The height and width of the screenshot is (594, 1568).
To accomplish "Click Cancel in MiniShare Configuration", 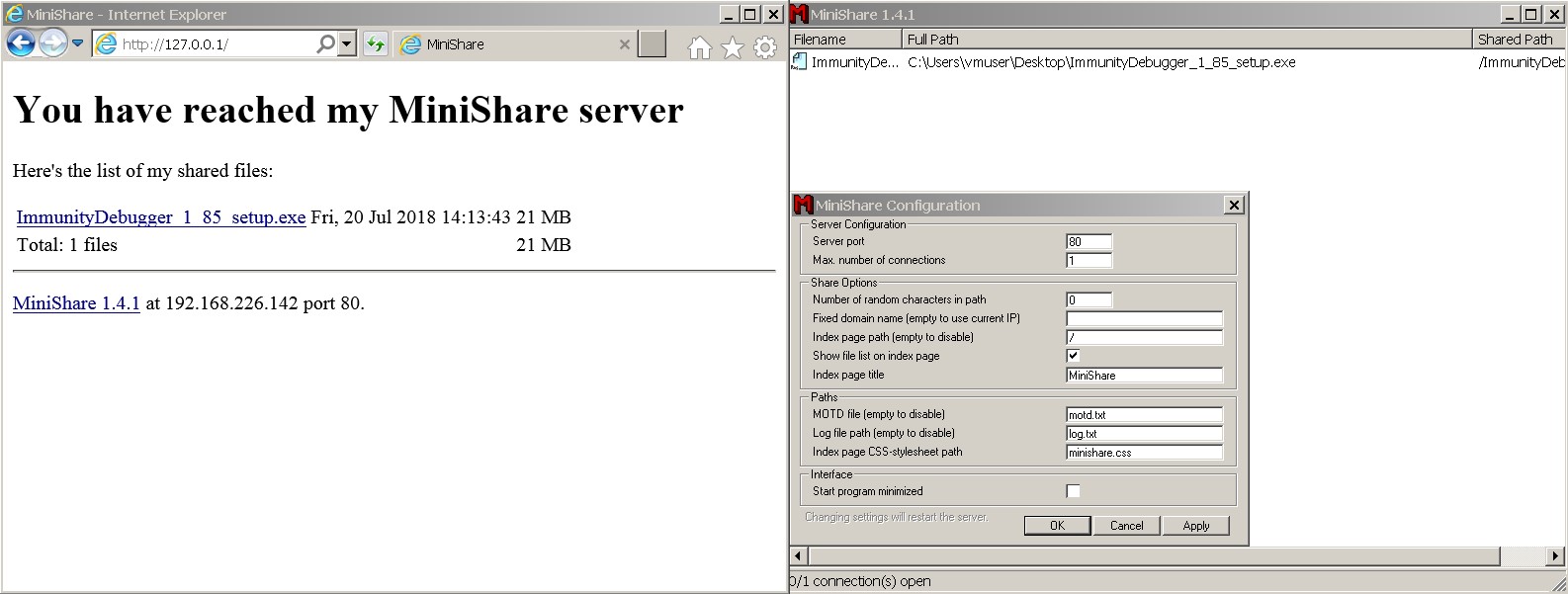I will tap(1126, 526).
